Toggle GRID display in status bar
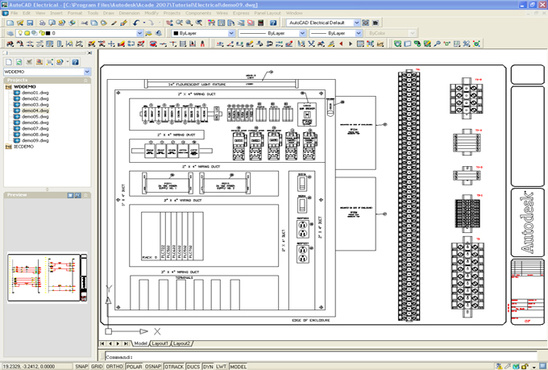548x370 pixels. point(97,366)
